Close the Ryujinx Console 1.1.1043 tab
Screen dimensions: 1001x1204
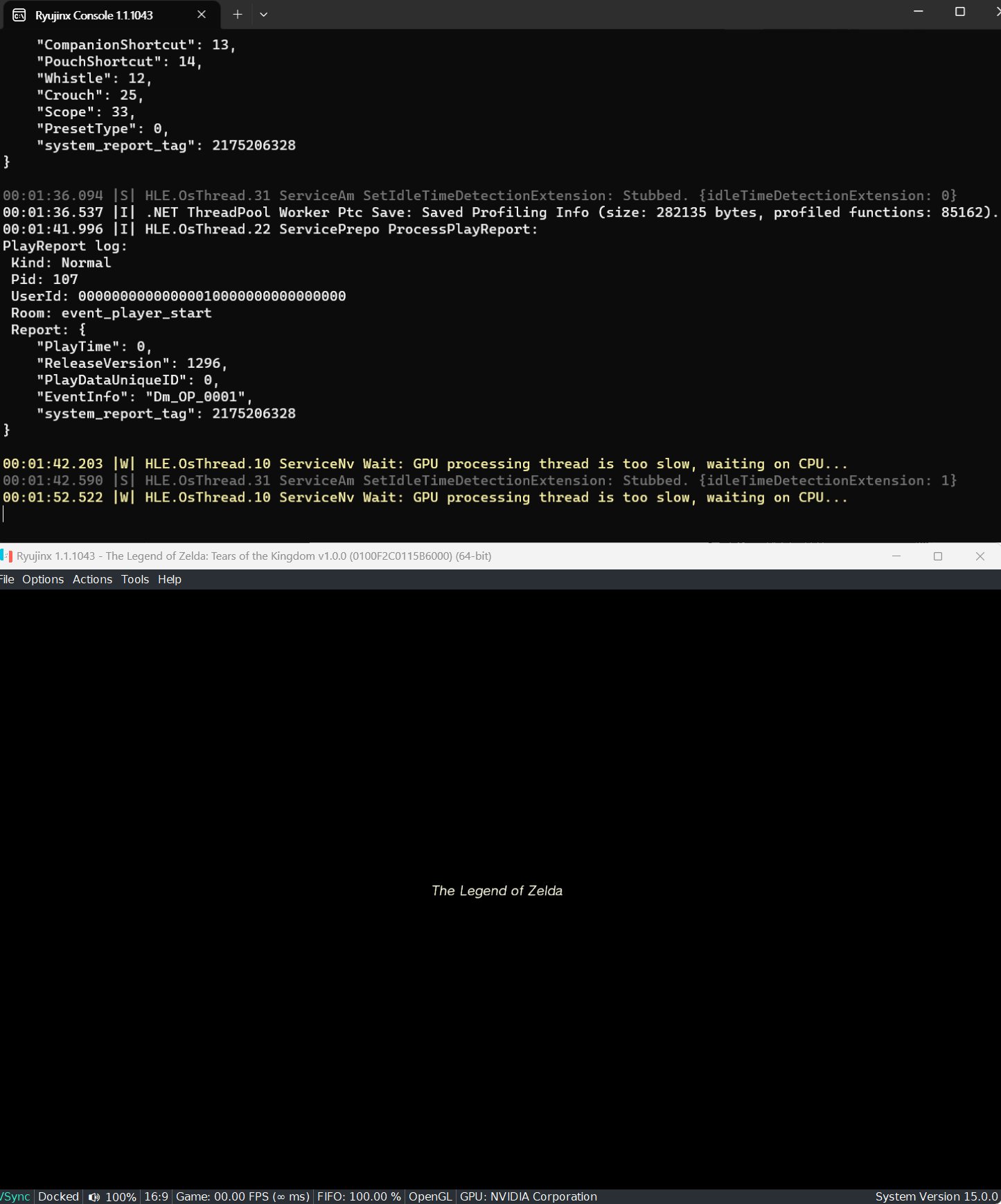click(x=202, y=15)
